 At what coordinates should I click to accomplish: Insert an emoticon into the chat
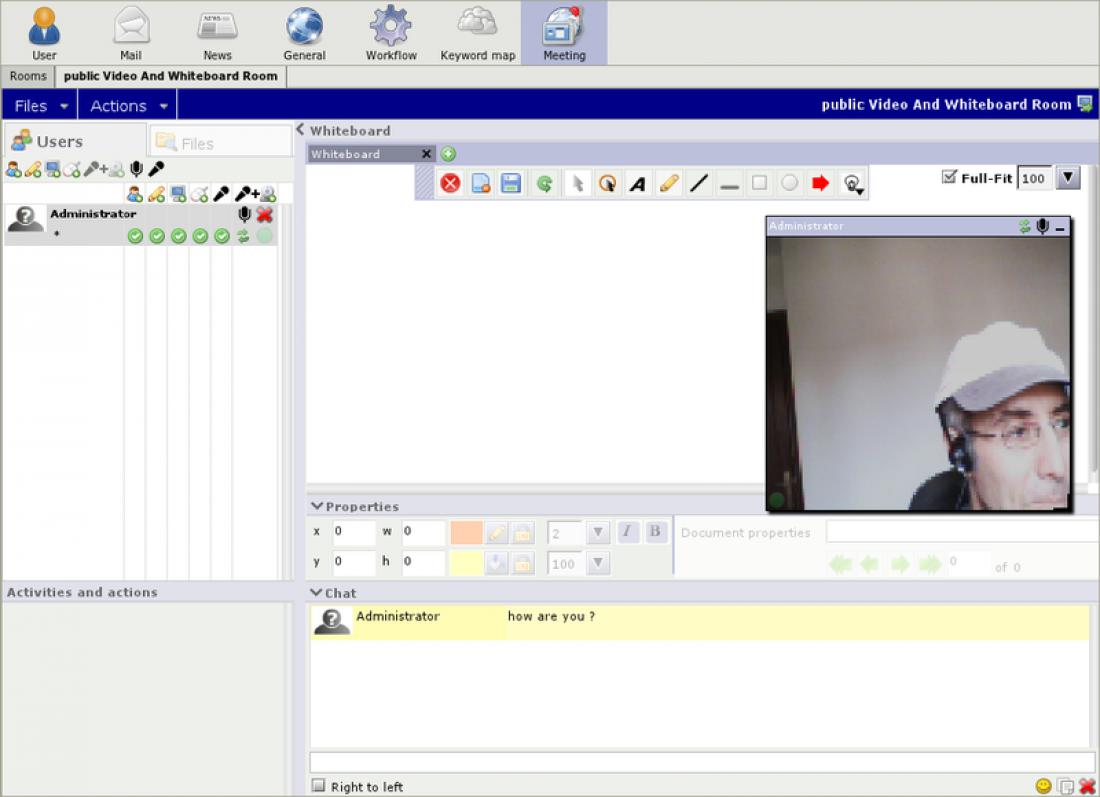tap(1042, 786)
